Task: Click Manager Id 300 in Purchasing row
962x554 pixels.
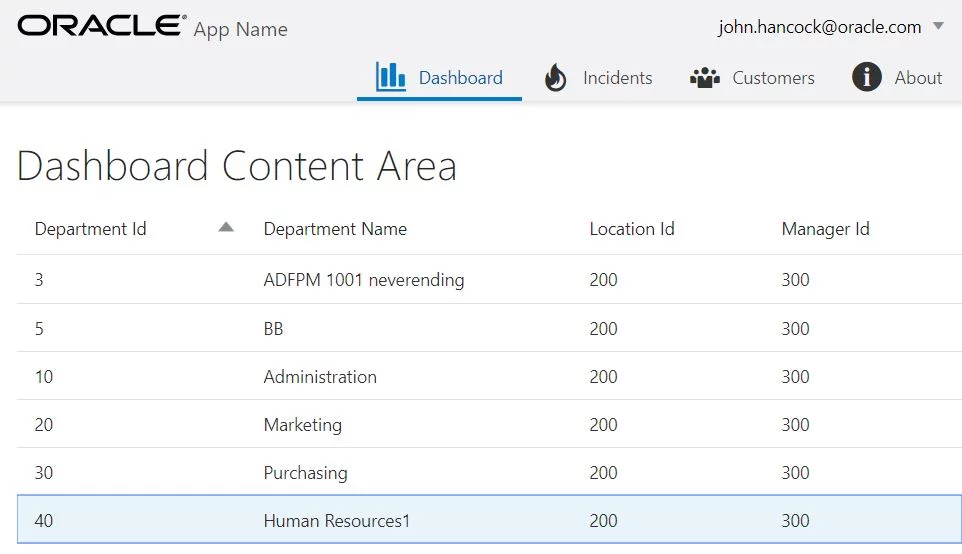Action: click(796, 472)
